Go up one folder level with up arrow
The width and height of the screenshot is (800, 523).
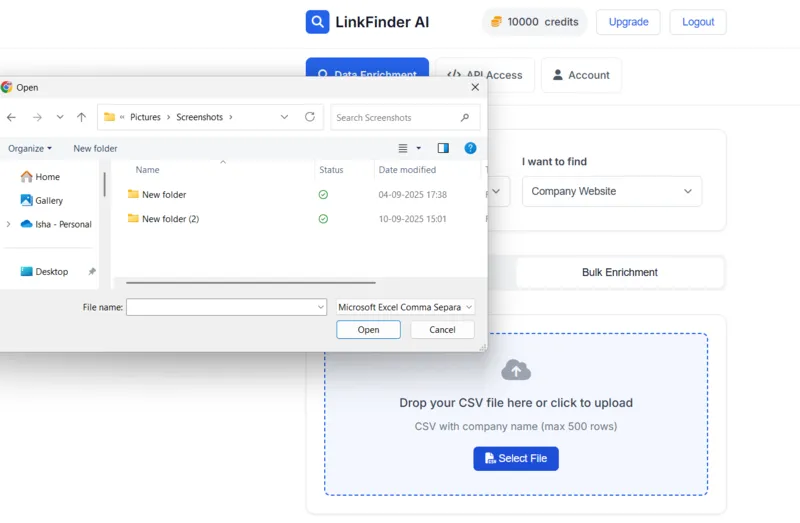point(81,117)
